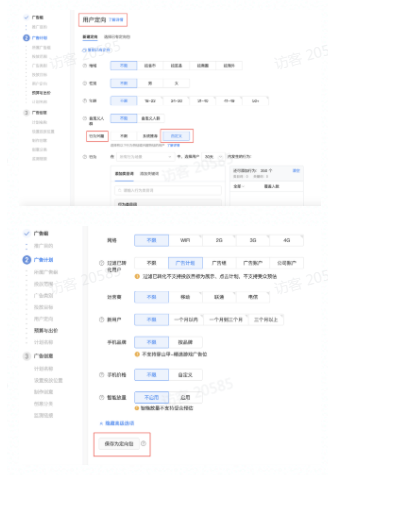Open 添加类目词 tab
Viewport: 393px width, 528px height.
124,174
